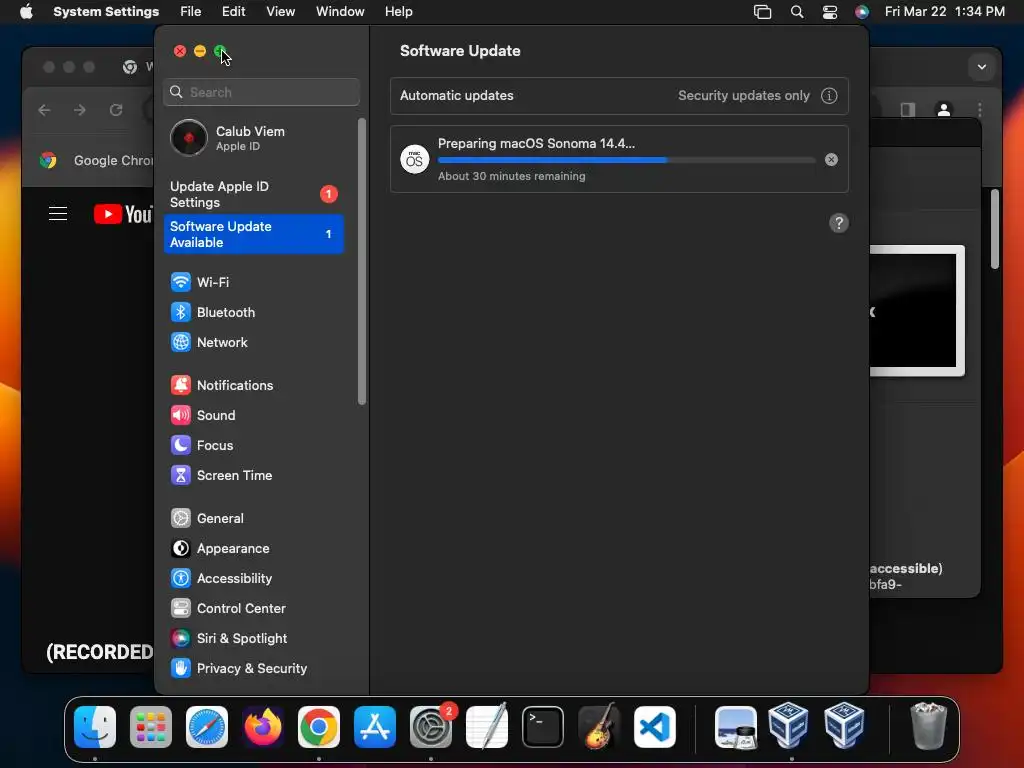1024x768 pixels.
Task: Open Preview from the Dock
Action: (x=736, y=727)
